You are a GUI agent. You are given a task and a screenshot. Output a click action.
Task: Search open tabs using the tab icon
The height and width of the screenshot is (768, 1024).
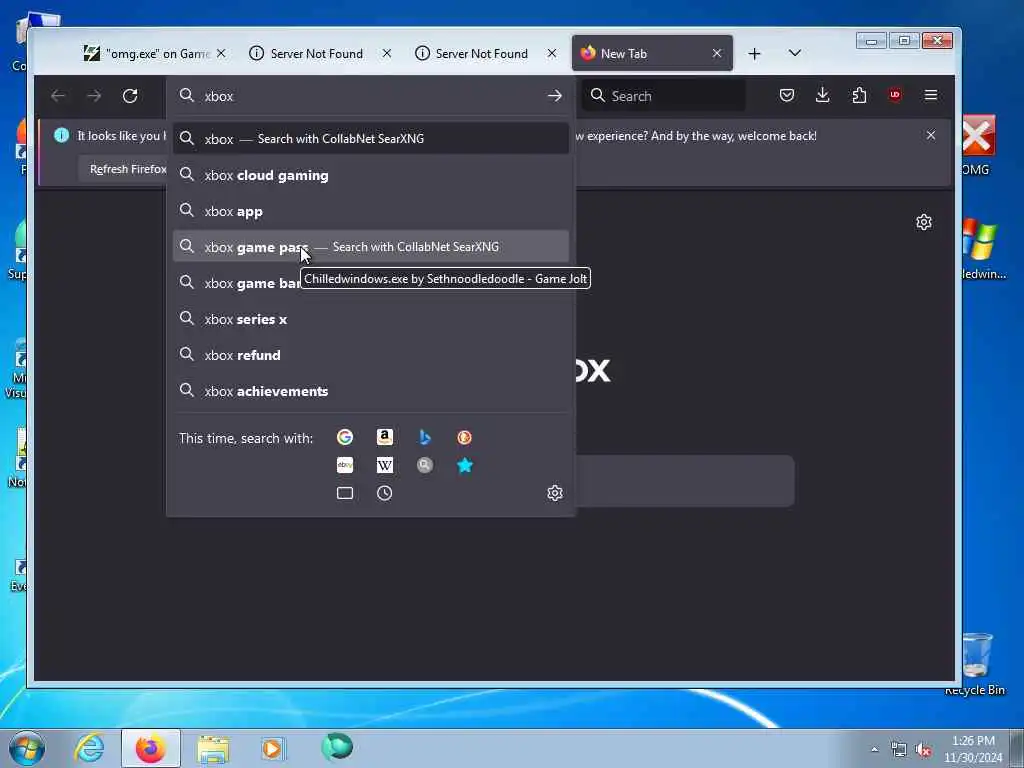click(345, 493)
